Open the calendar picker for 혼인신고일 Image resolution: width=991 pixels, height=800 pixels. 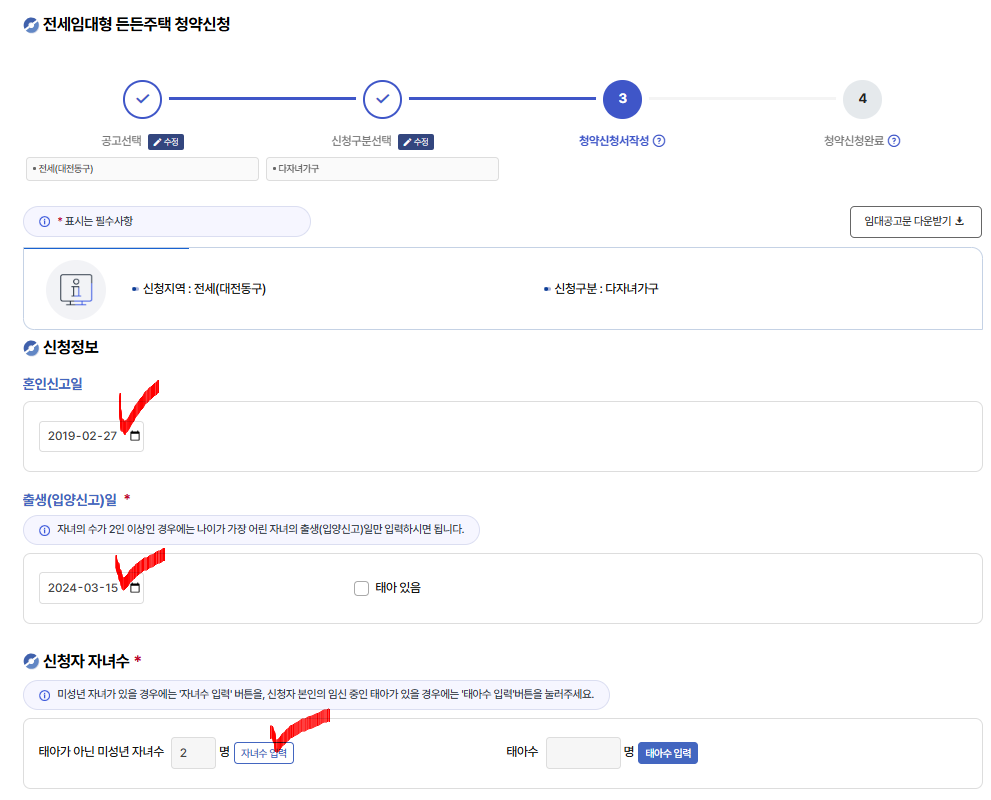pyautogui.click(x=133, y=436)
